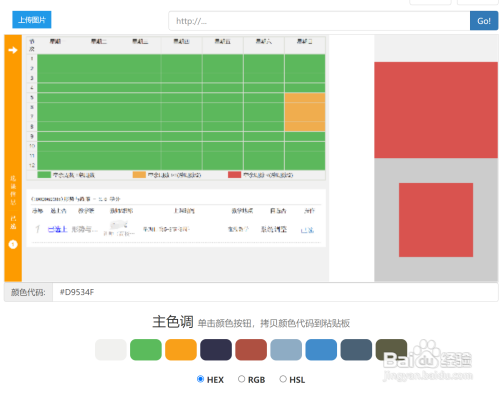Click the #D9534F color code field
Viewport: 500px width, 393px height.
pyautogui.click(x=275, y=292)
